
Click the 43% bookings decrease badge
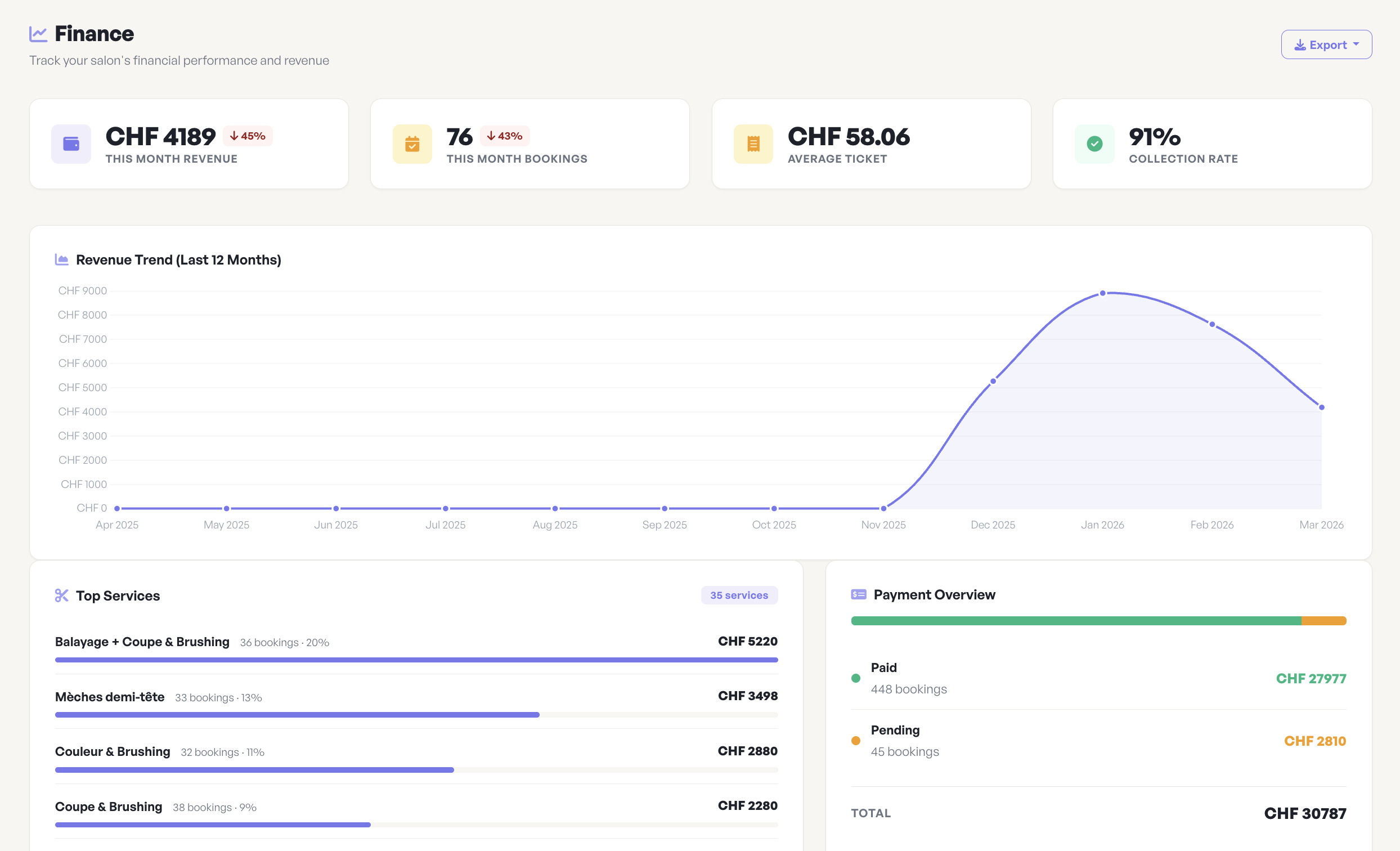pyautogui.click(x=505, y=136)
